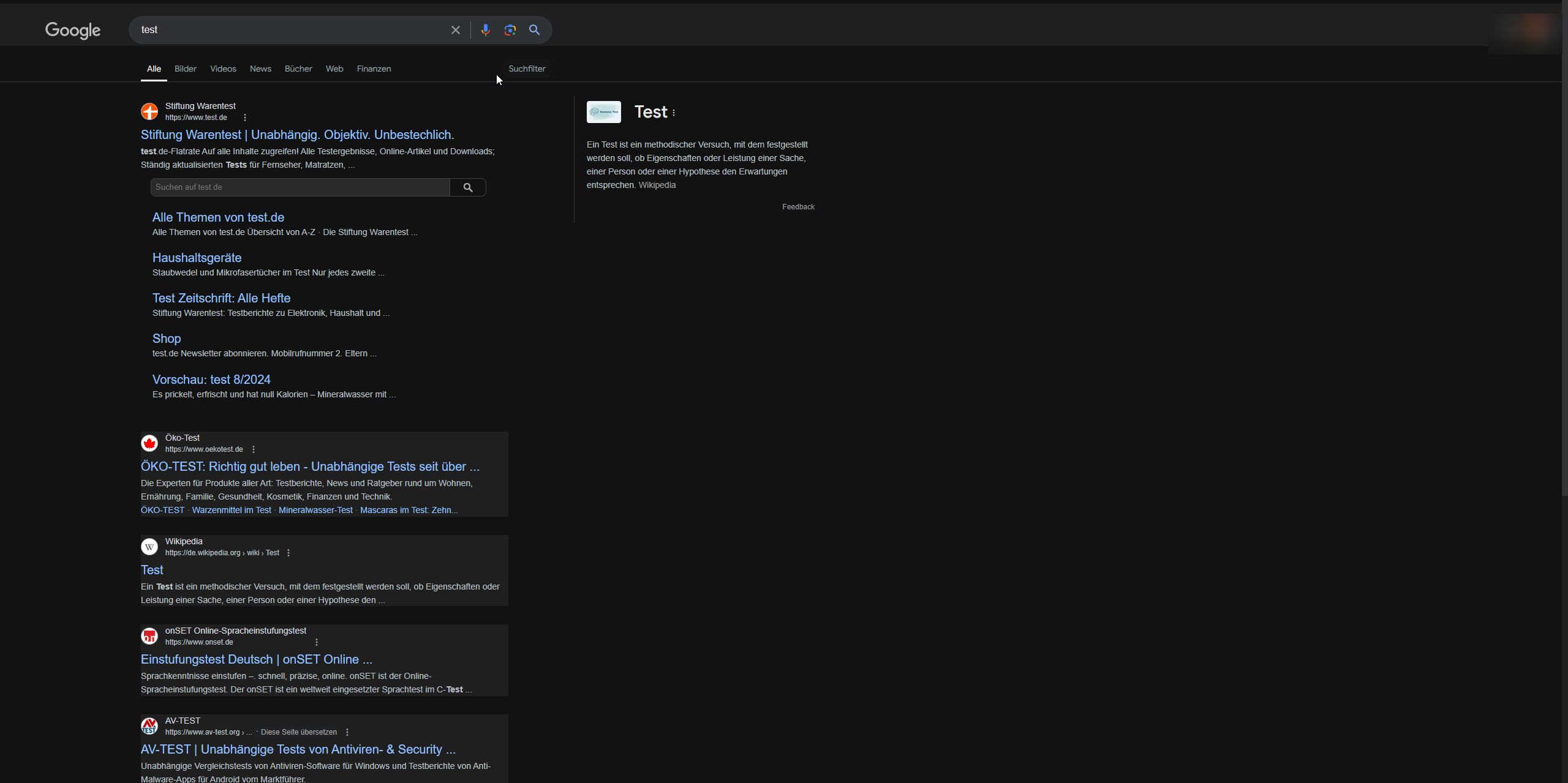
Task: Switch to the Videos tab
Action: [223, 69]
